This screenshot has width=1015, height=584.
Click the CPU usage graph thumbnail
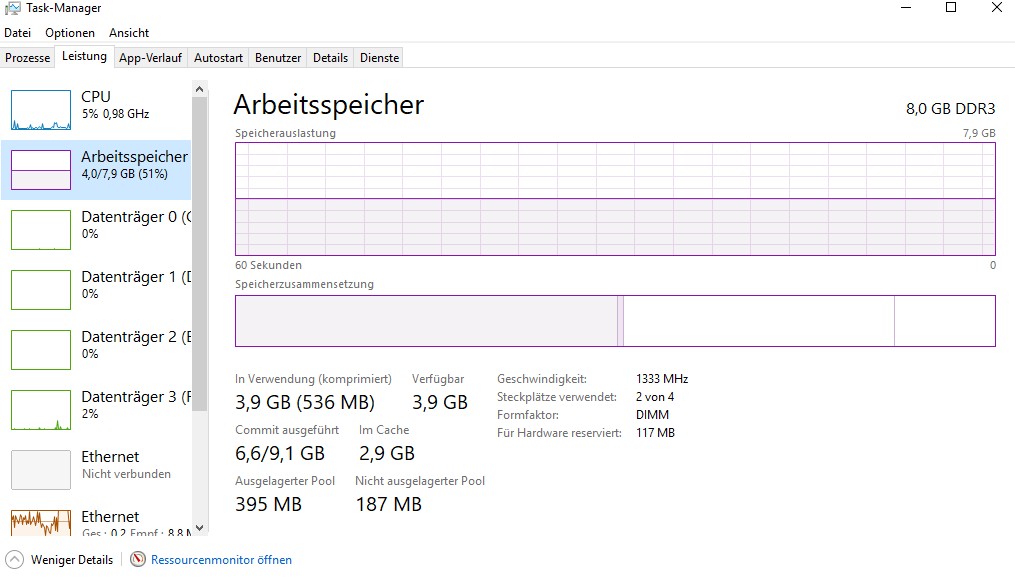[x=41, y=110]
